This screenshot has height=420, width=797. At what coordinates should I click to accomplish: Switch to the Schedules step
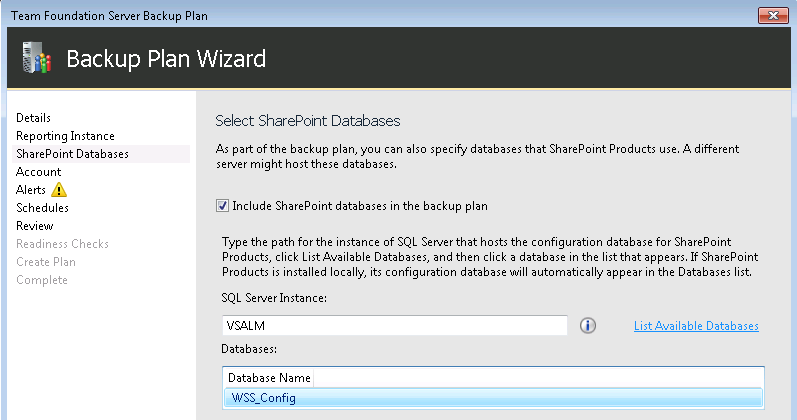[42, 208]
